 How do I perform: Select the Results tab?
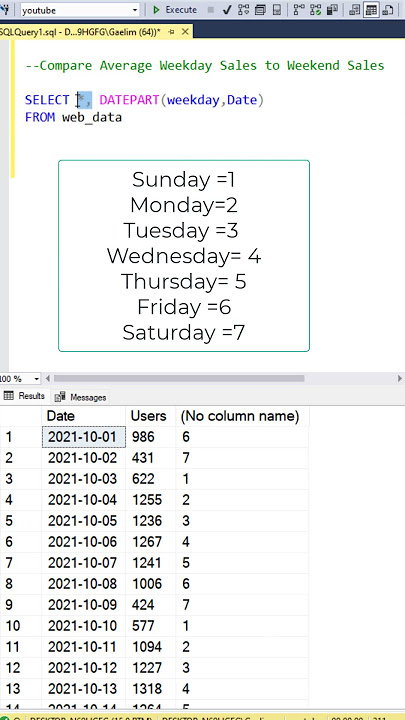24,396
